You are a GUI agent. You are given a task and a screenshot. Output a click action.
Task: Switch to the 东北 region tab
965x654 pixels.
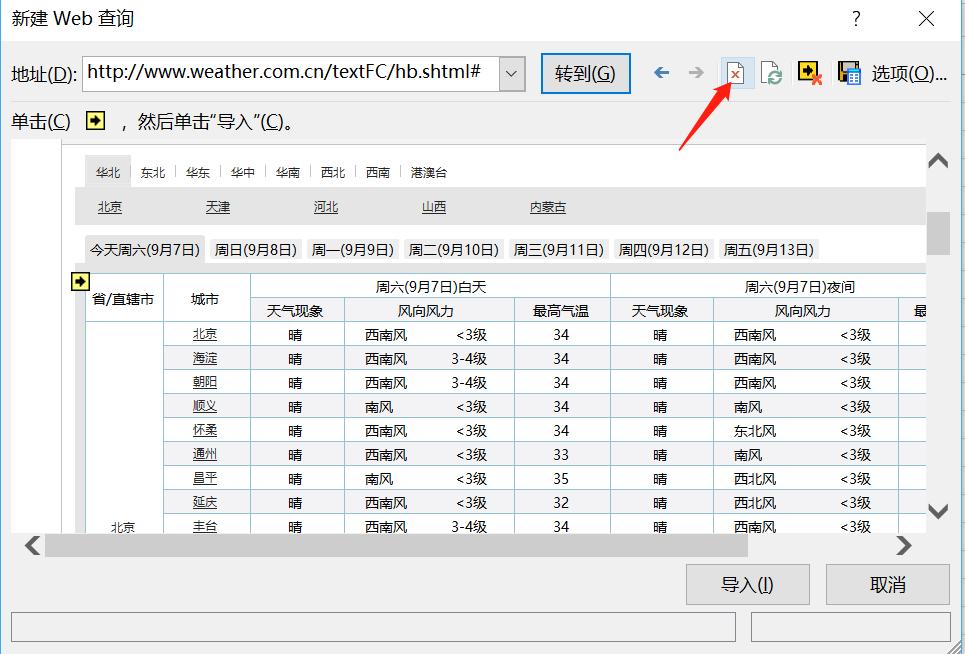click(x=151, y=171)
